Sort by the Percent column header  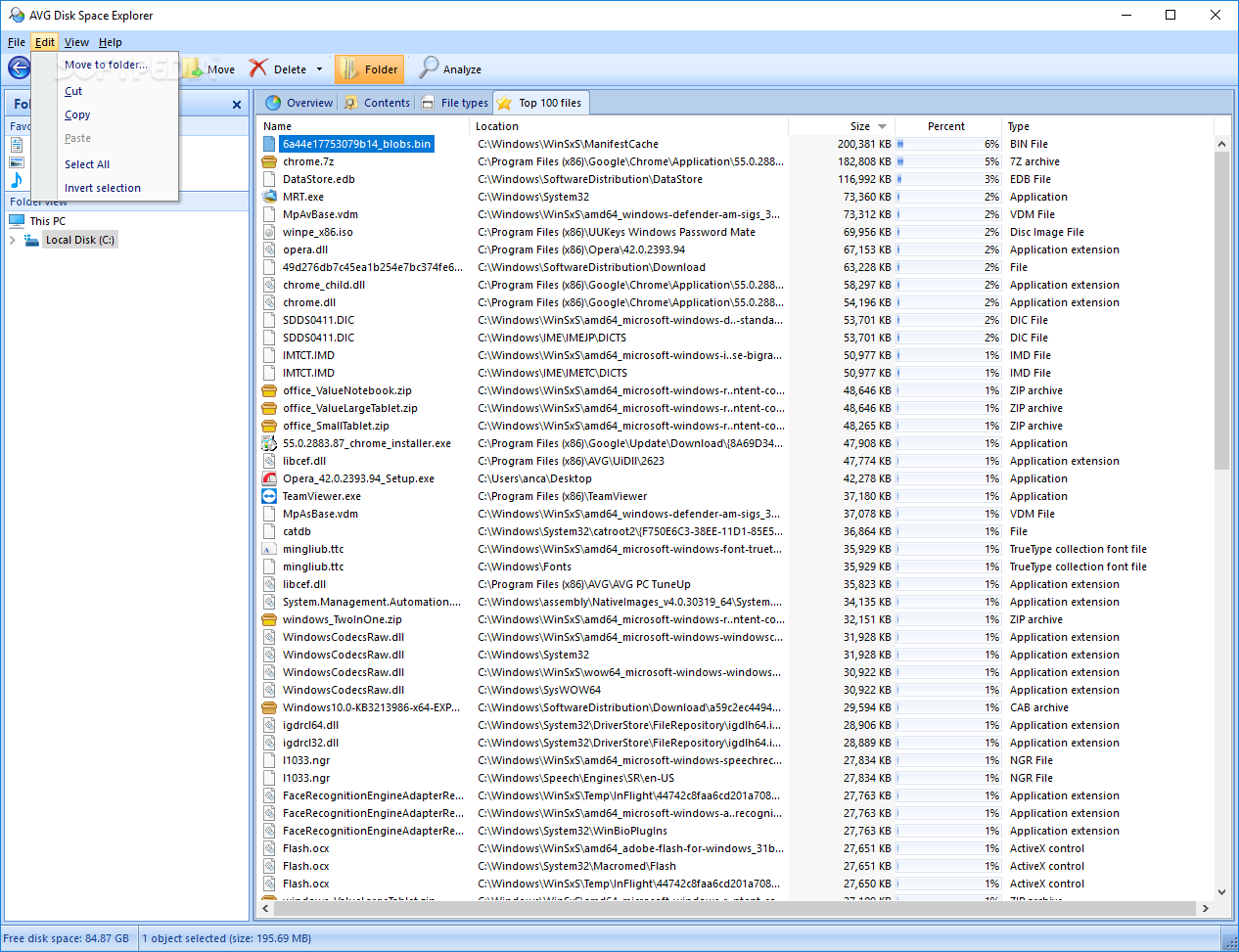click(945, 126)
